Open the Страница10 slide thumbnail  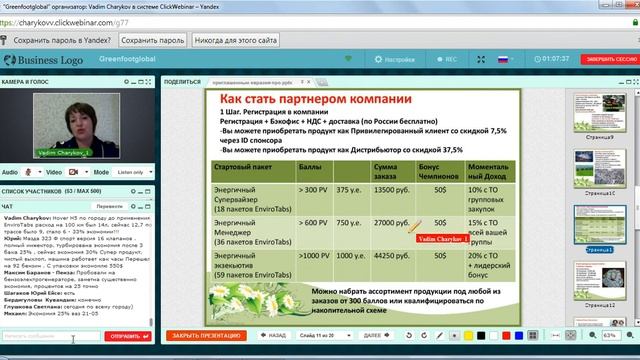coord(600,169)
